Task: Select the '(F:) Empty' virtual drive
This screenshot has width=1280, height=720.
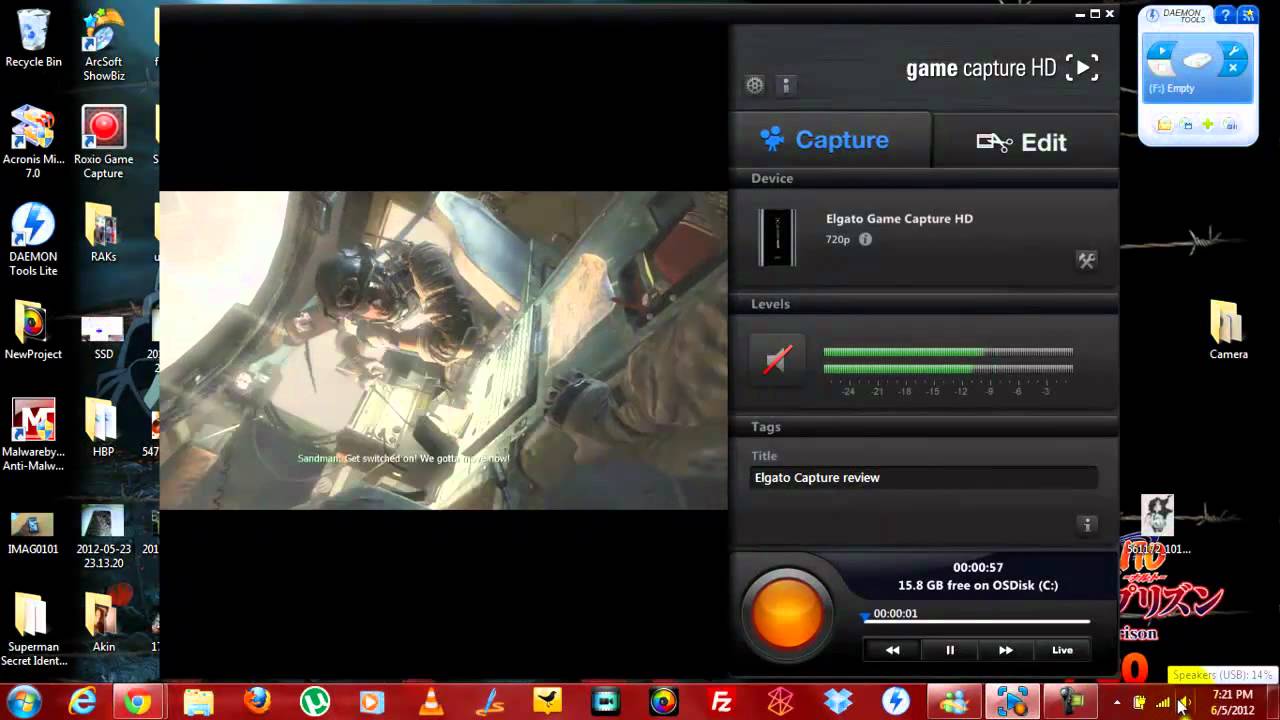Action: [1198, 68]
